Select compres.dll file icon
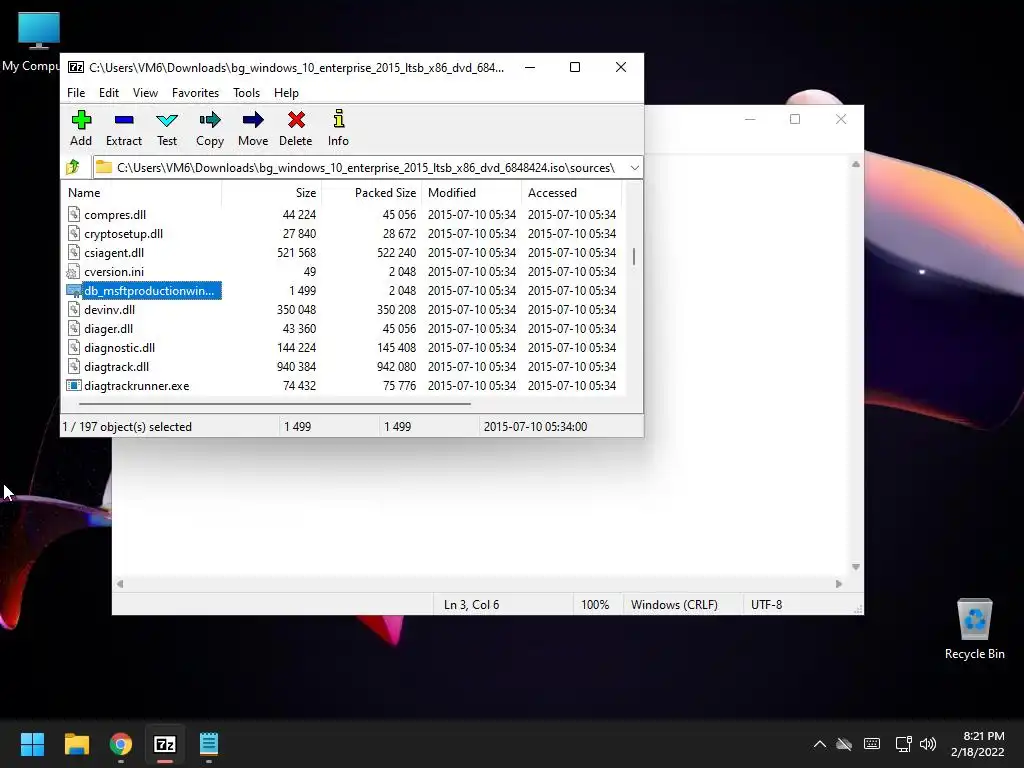 (74, 214)
